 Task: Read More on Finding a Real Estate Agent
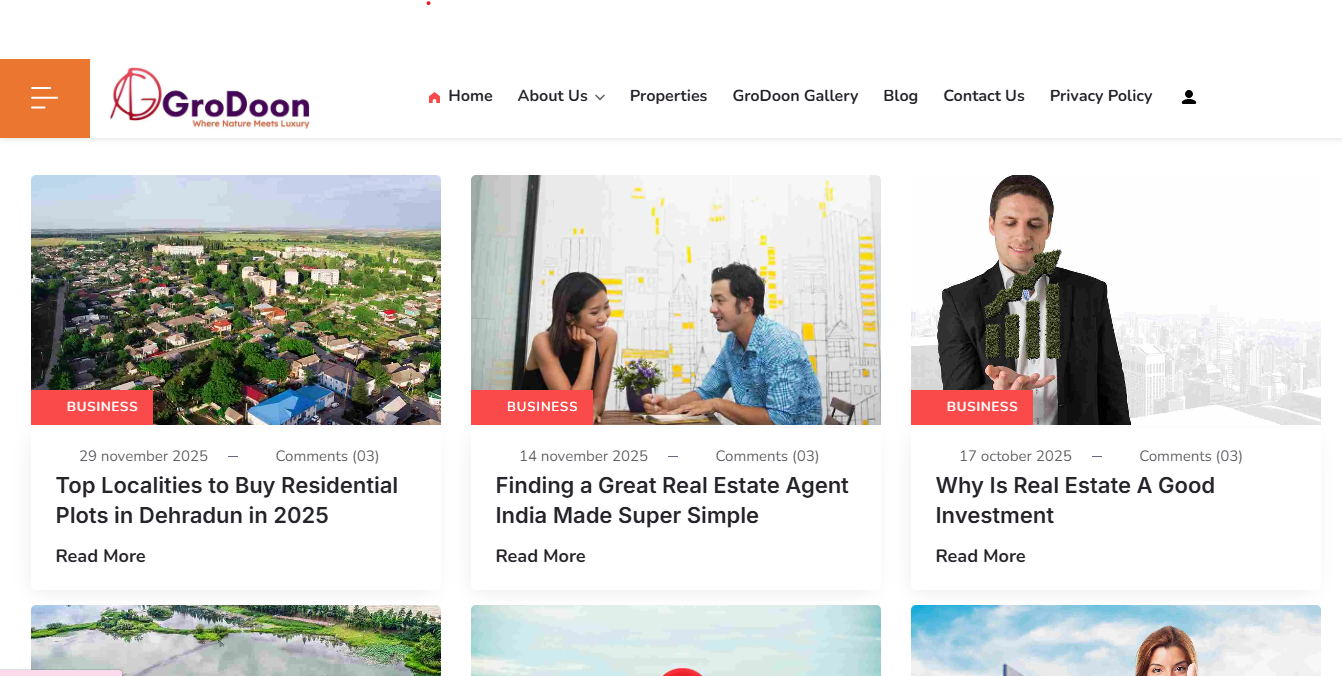click(541, 556)
